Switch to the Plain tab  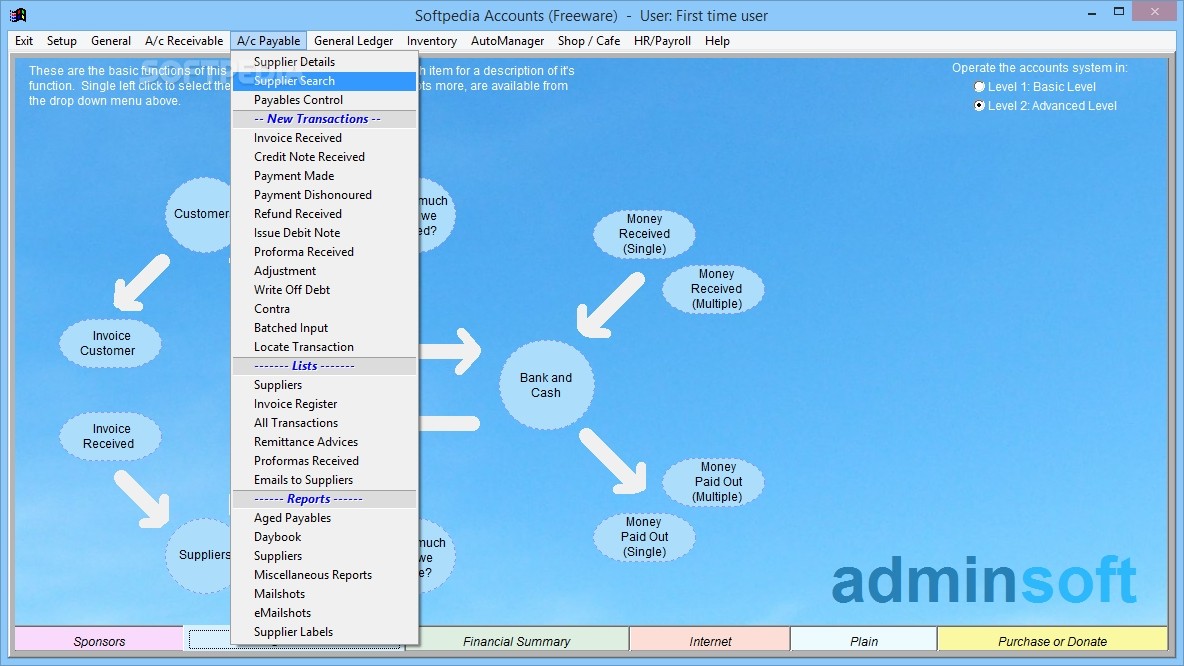tap(864, 641)
